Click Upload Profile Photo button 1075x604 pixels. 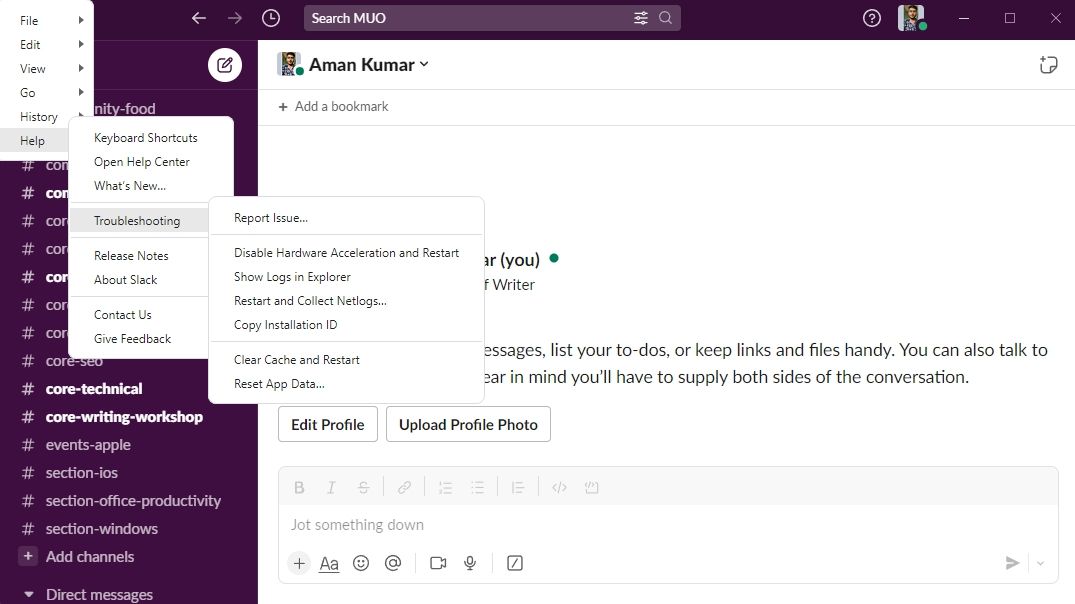tap(468, 424)
